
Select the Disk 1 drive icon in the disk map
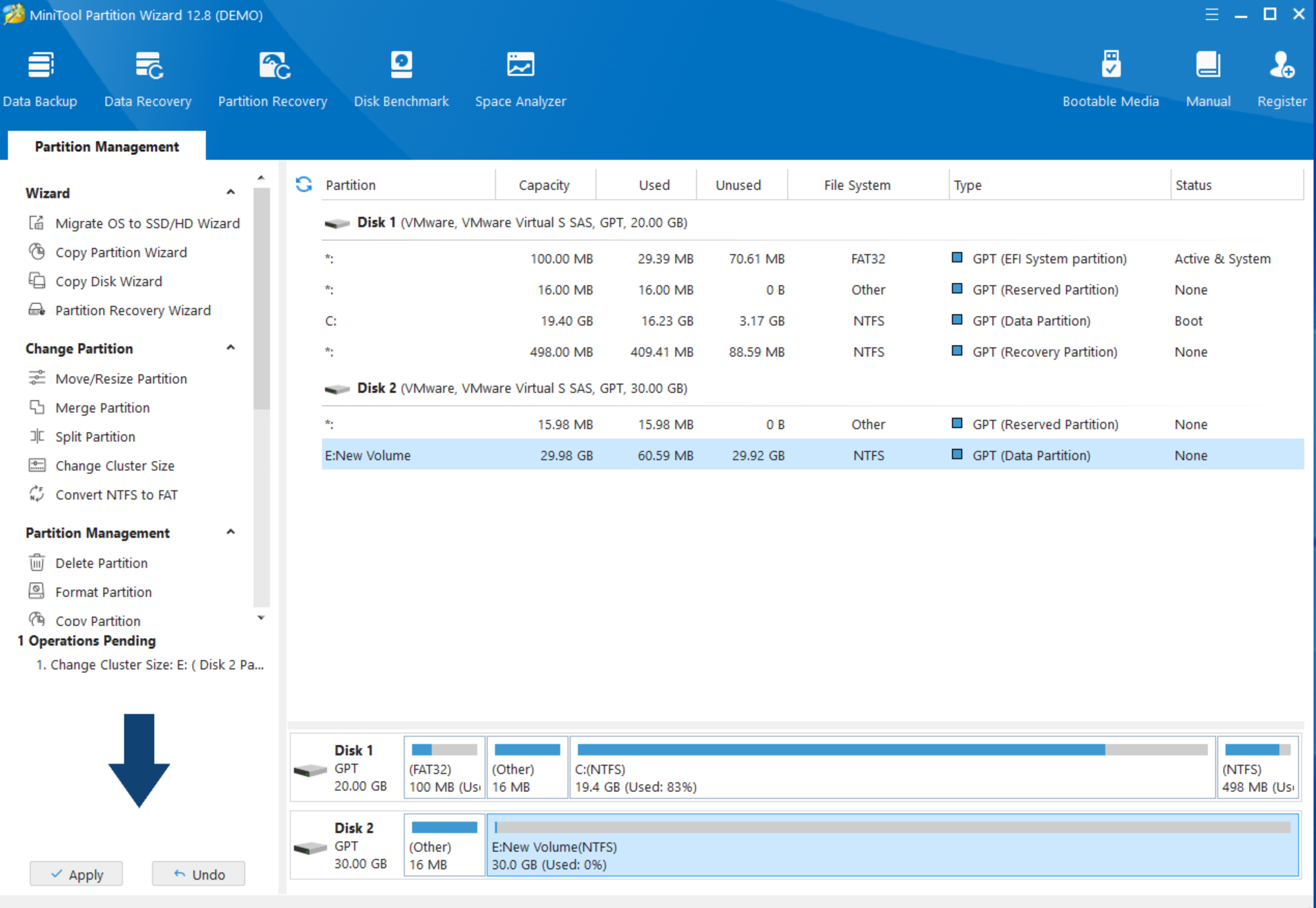click(x=310, y=770)
